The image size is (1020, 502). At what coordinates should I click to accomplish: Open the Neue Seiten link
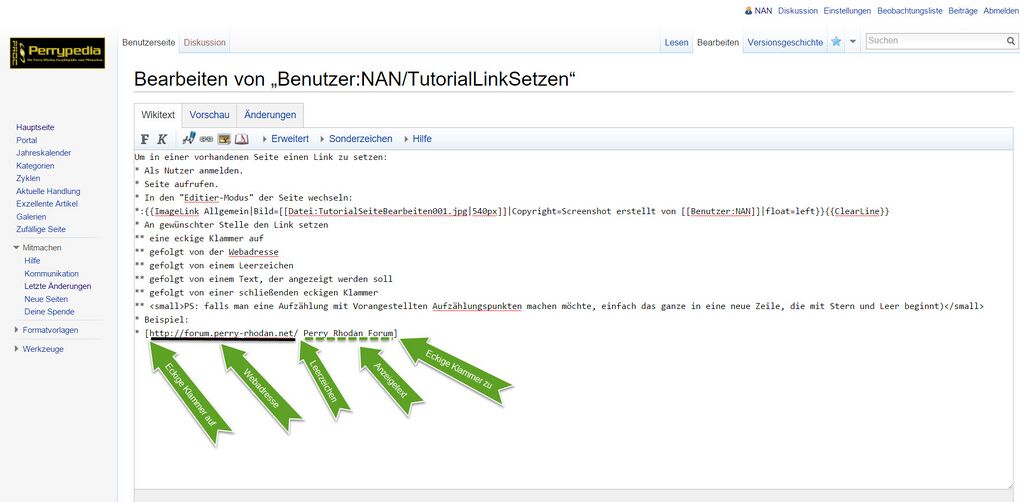click(46, 299)
